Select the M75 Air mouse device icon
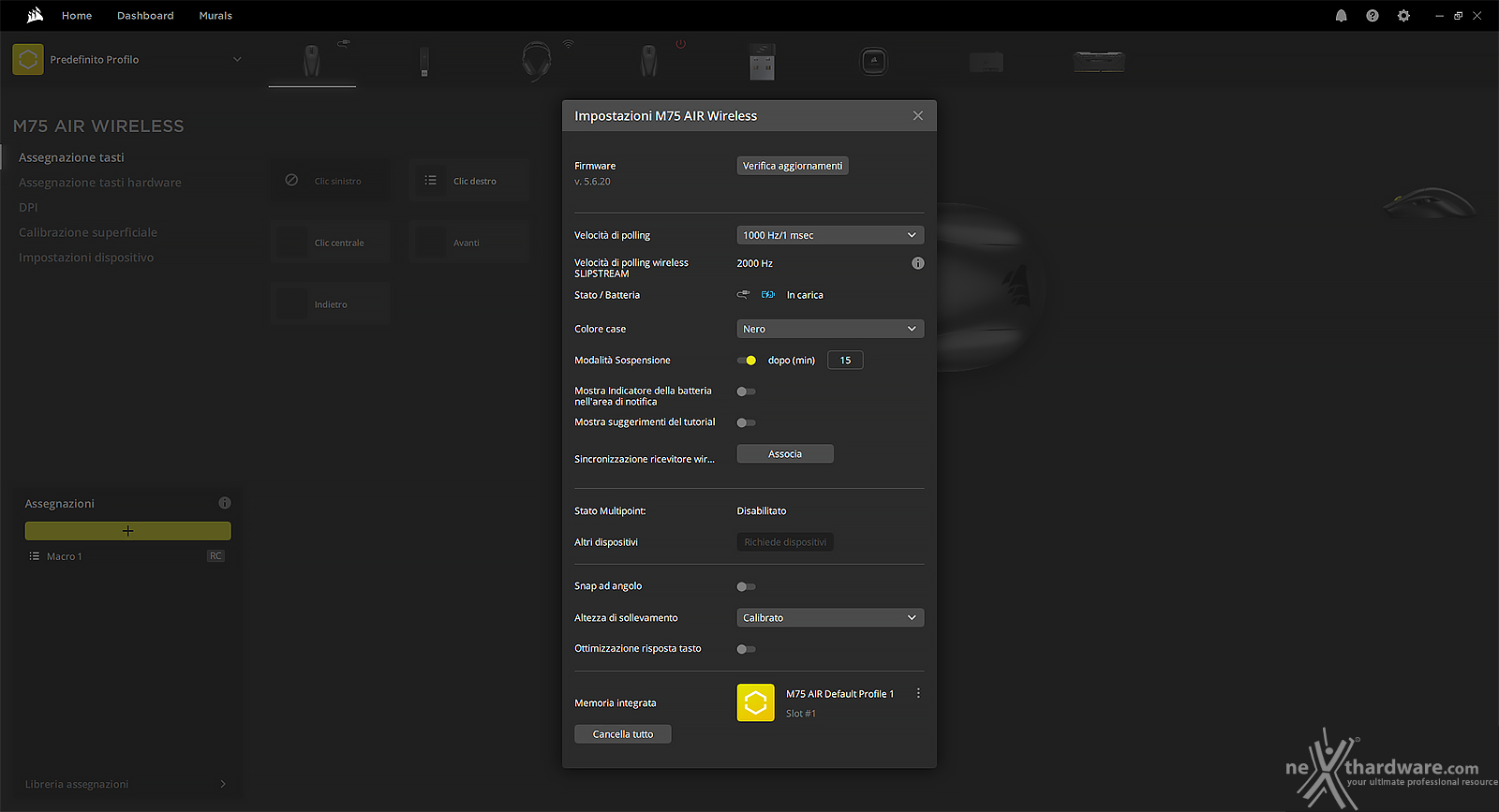Screen dimensions: 1499x812 pyautogui.click(x=312, y=61)
